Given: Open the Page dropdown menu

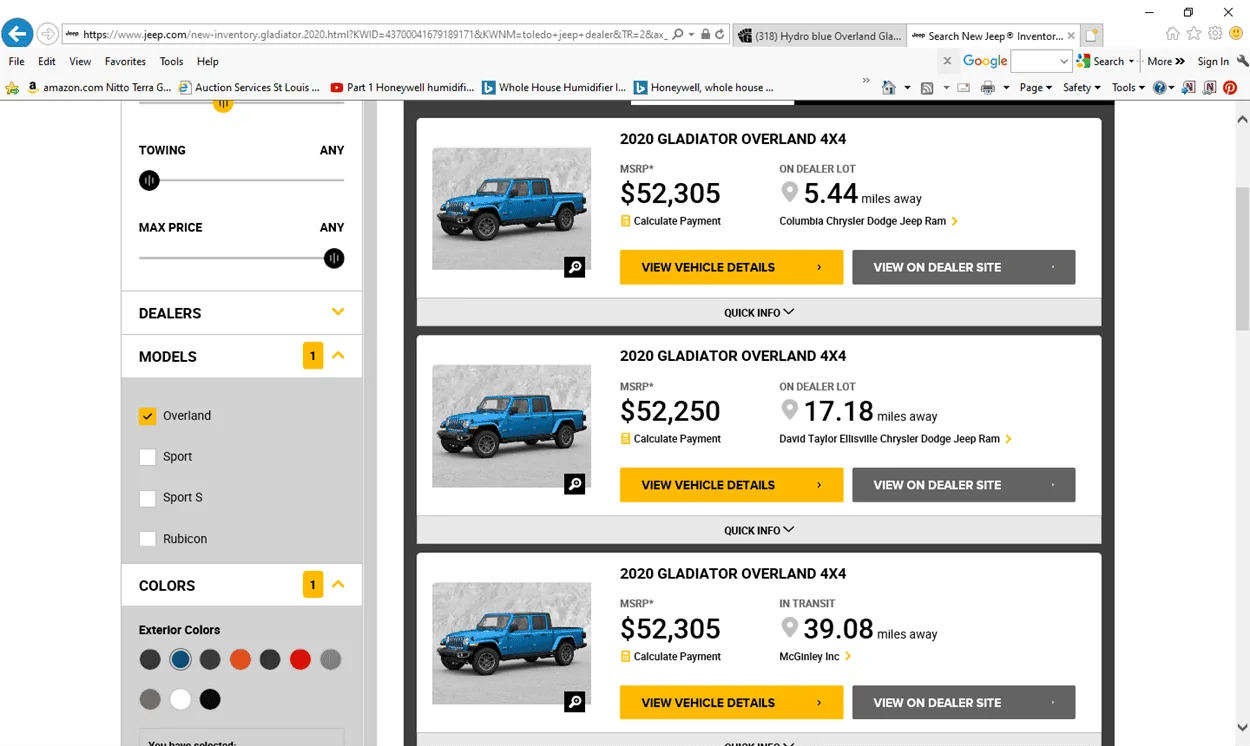Looking at the screenshot, I should [x=1035, y=88].
